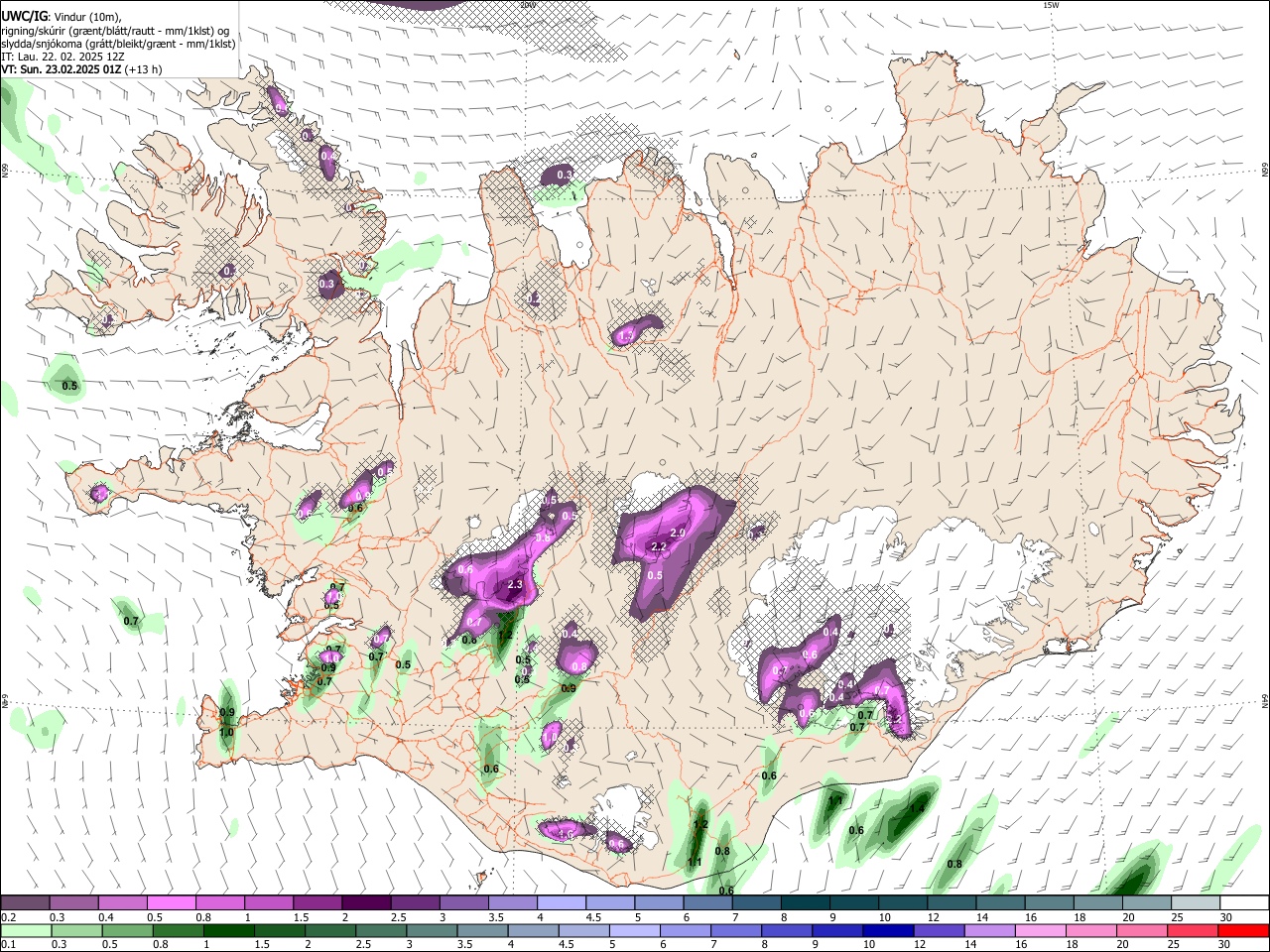Select the lilac 14–16 swatch in lower legend

[x=990, y=930]
